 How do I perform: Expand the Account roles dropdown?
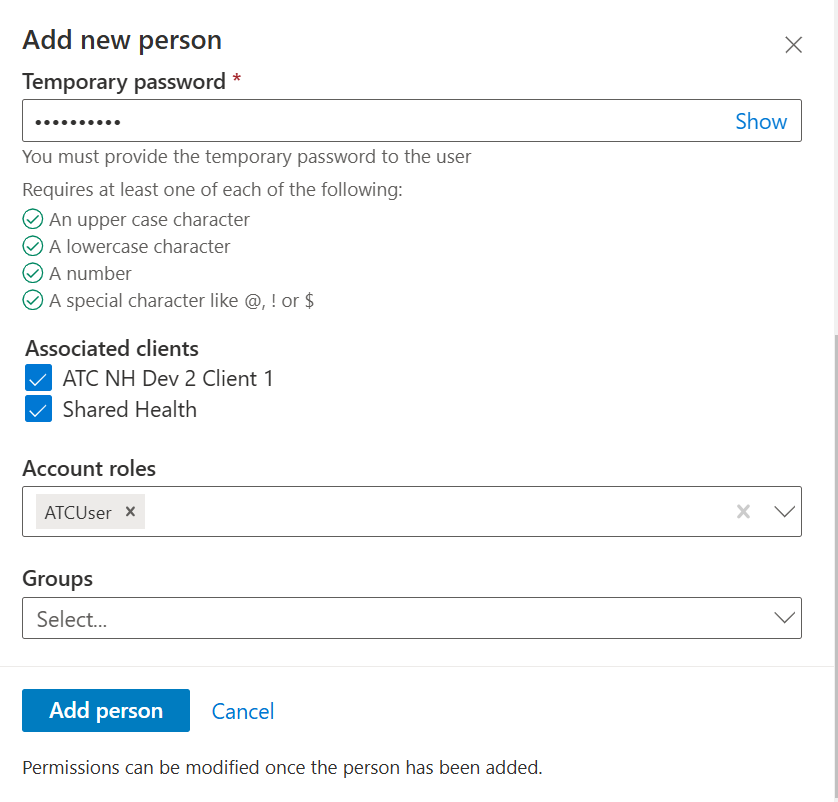pos(784,511)
